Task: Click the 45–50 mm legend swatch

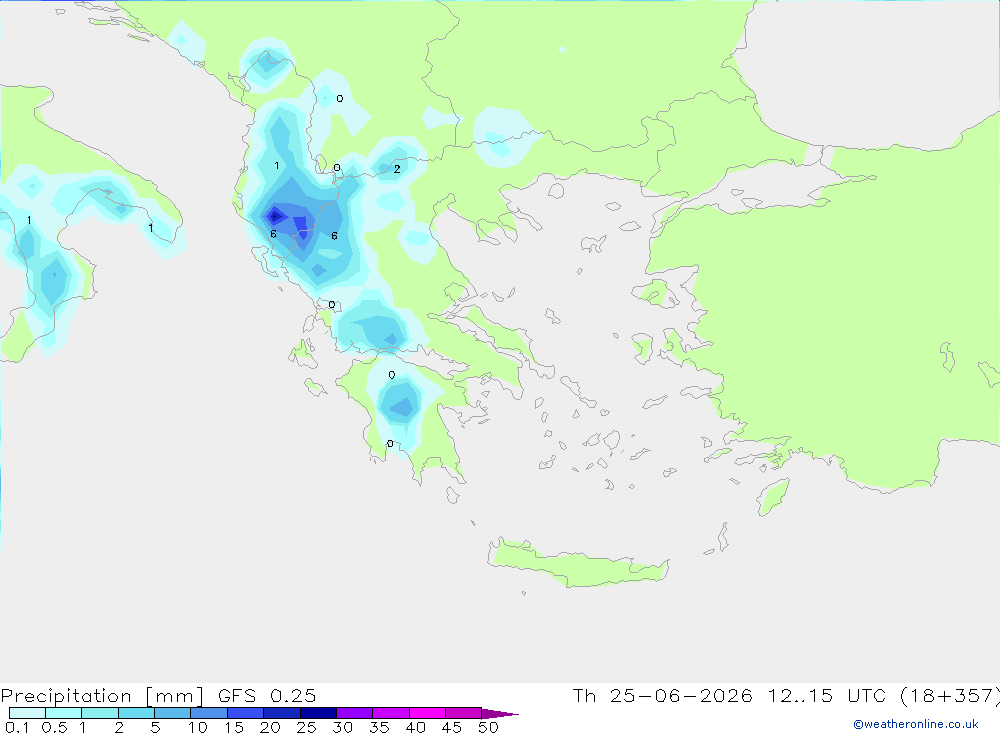Action: [464, 713]
